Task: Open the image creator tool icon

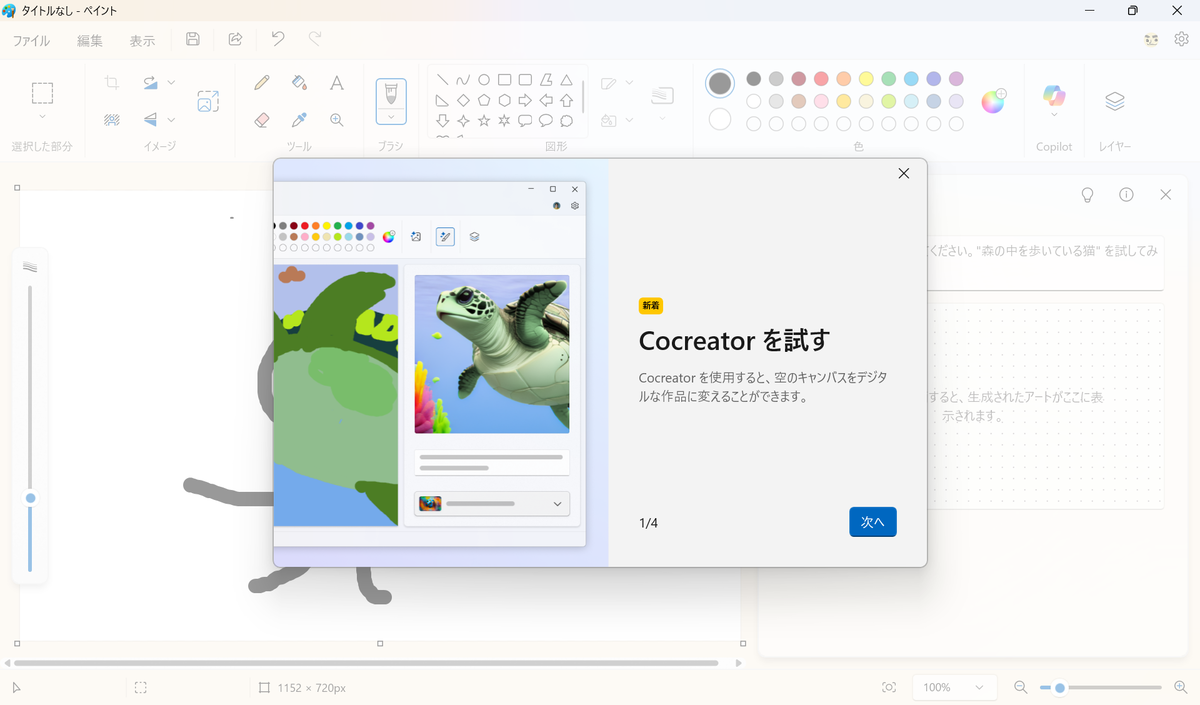Action: 207,101
